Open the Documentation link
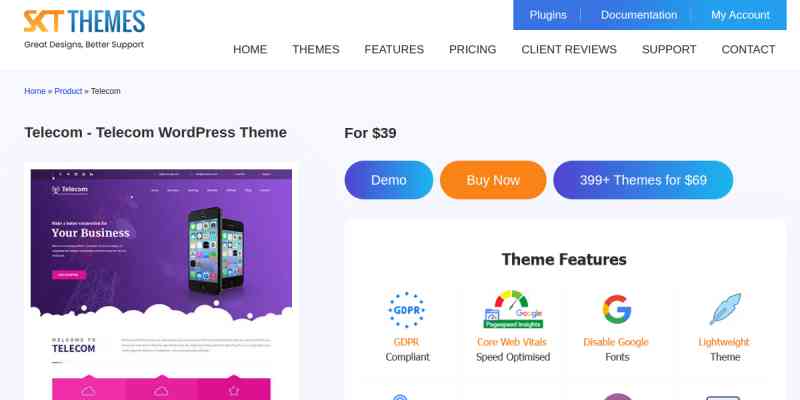The image size is (800, 400). click(x=639, y=15)
